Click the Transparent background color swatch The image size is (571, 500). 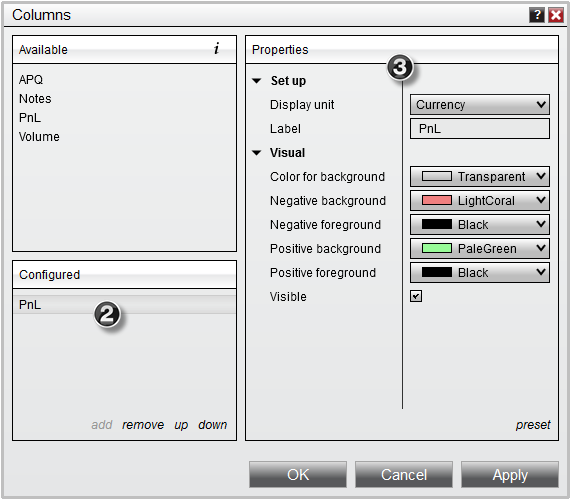click(437, 176)
